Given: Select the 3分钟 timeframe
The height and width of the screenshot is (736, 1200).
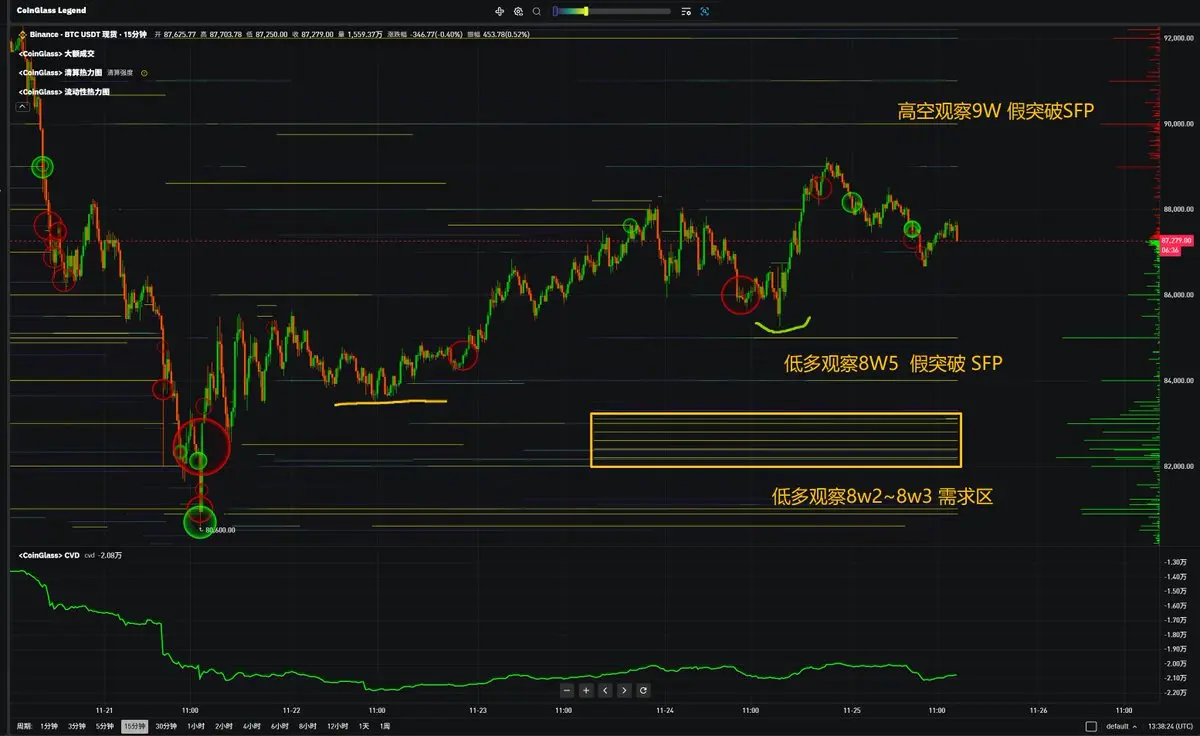Looking at the screenshot, I should pyautogui.click(x=77, y=726).
